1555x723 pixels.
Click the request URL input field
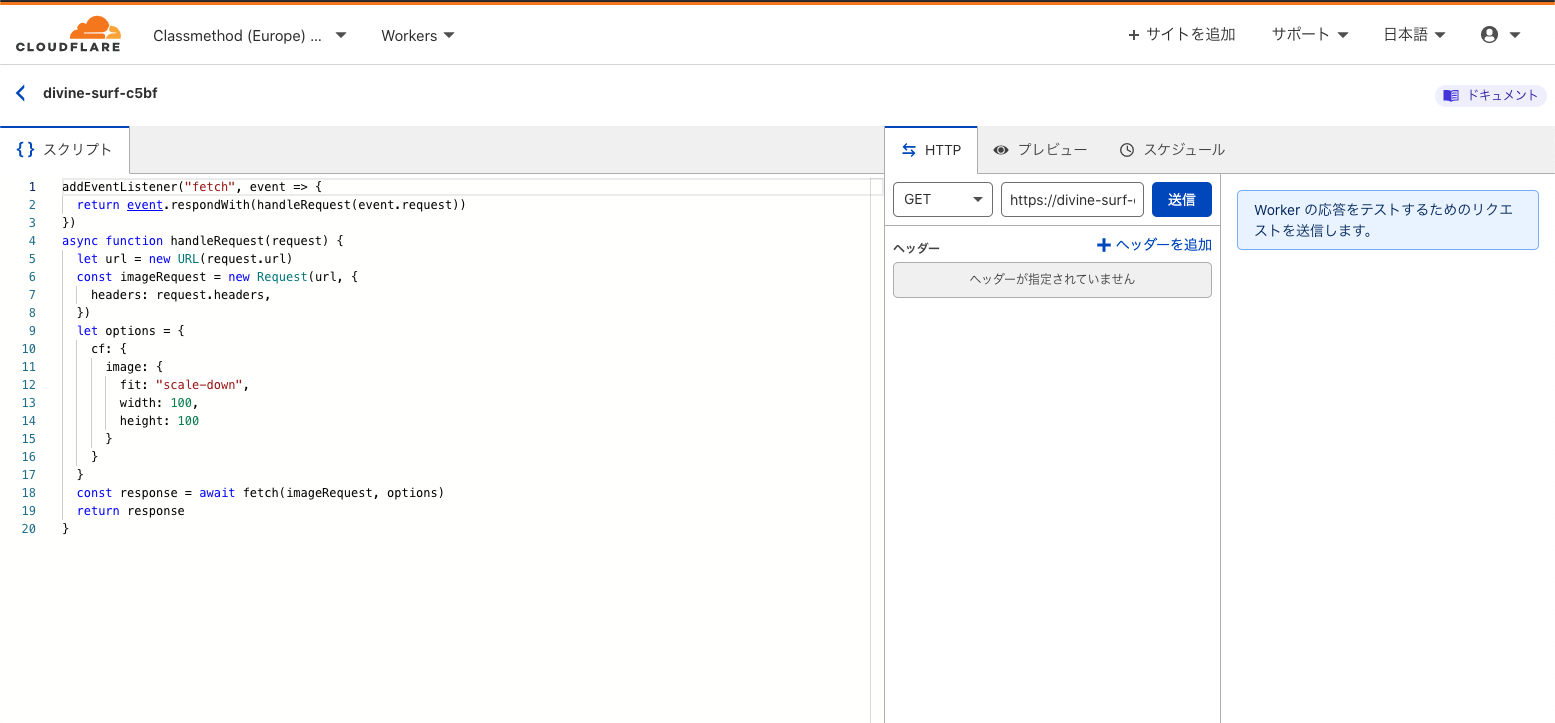(x=1072, y=199)
